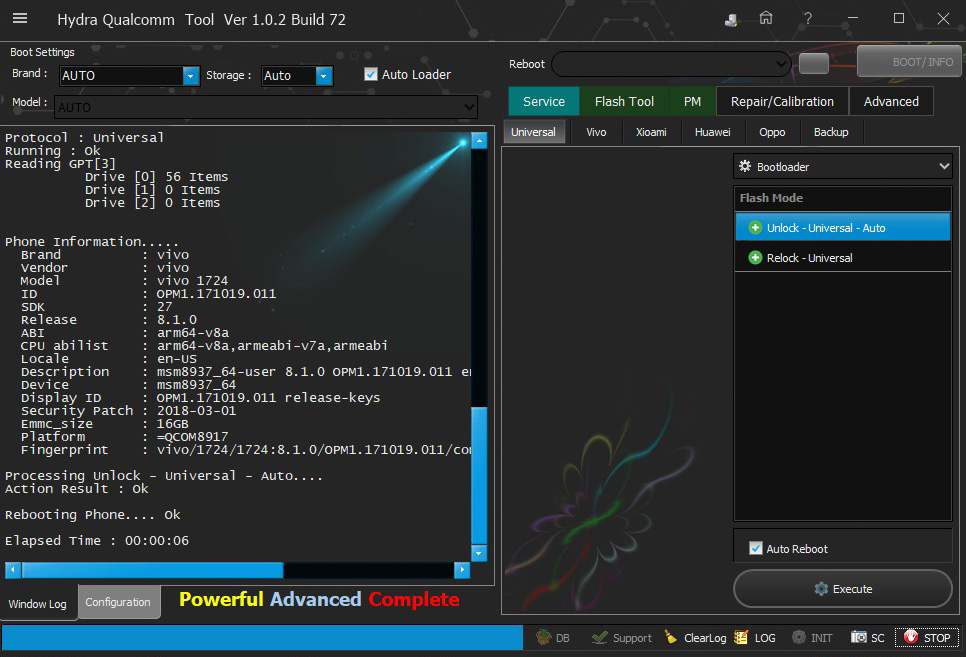Click the DB icon in the status bar
The width and height of the screenshot is (966, 657).
543,637
